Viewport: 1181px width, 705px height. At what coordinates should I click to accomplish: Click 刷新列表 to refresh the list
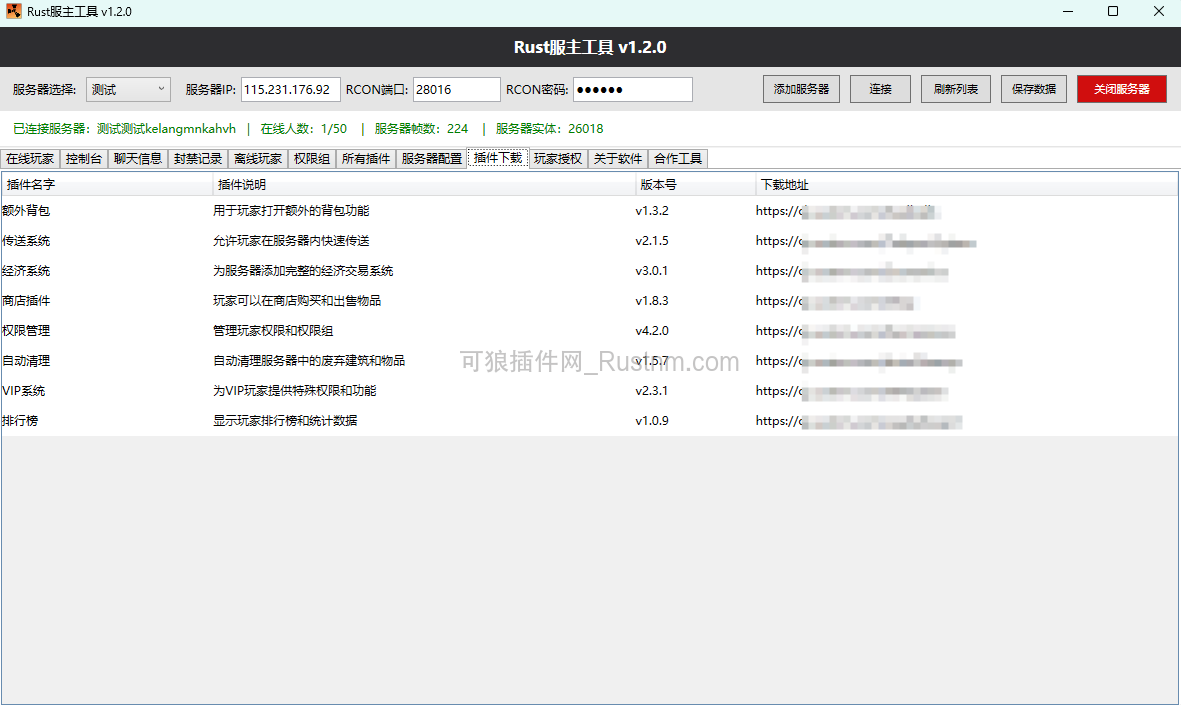click(x=955, y=88)
